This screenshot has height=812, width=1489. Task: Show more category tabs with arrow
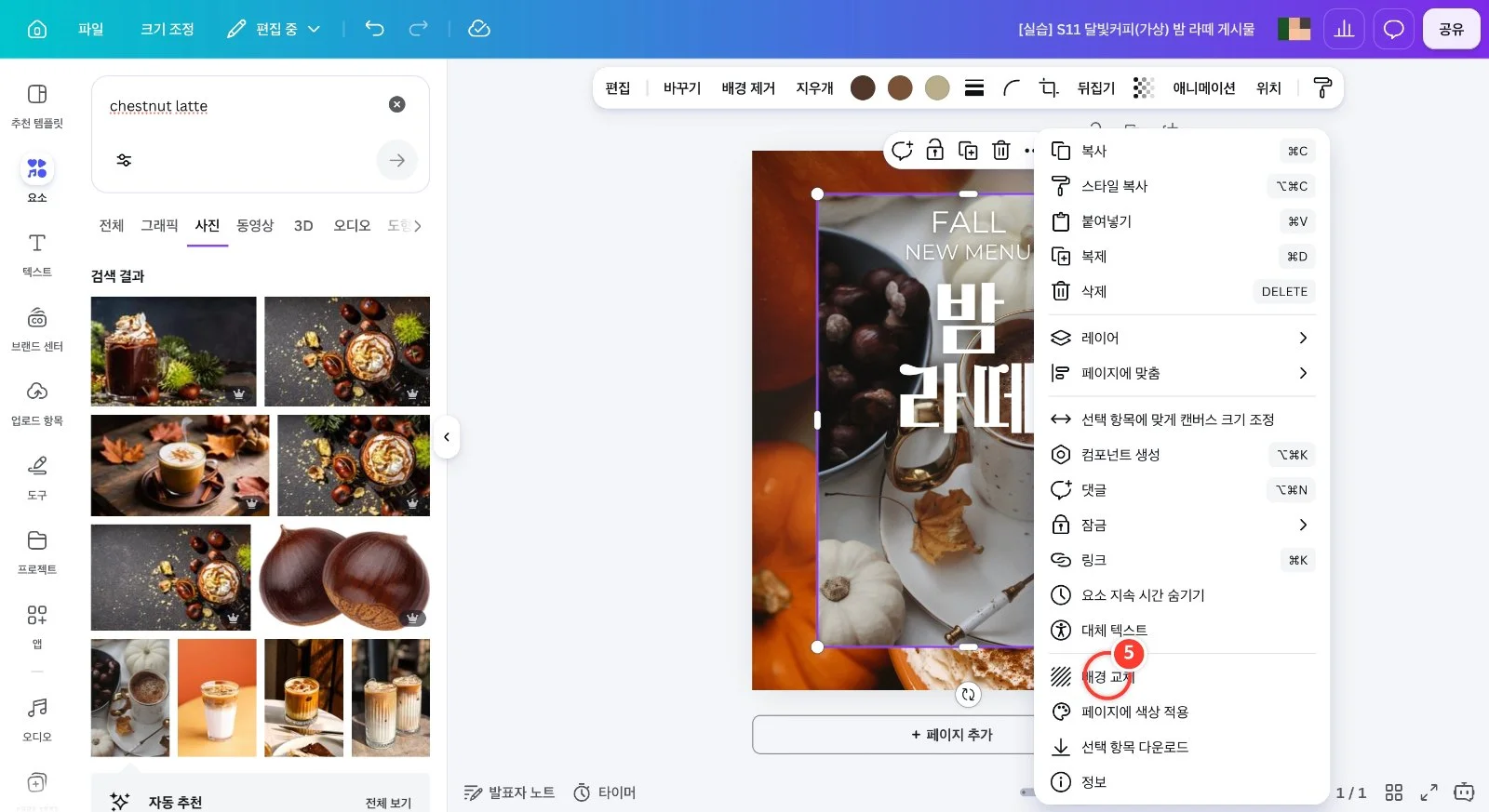click(x=417, y=225)
